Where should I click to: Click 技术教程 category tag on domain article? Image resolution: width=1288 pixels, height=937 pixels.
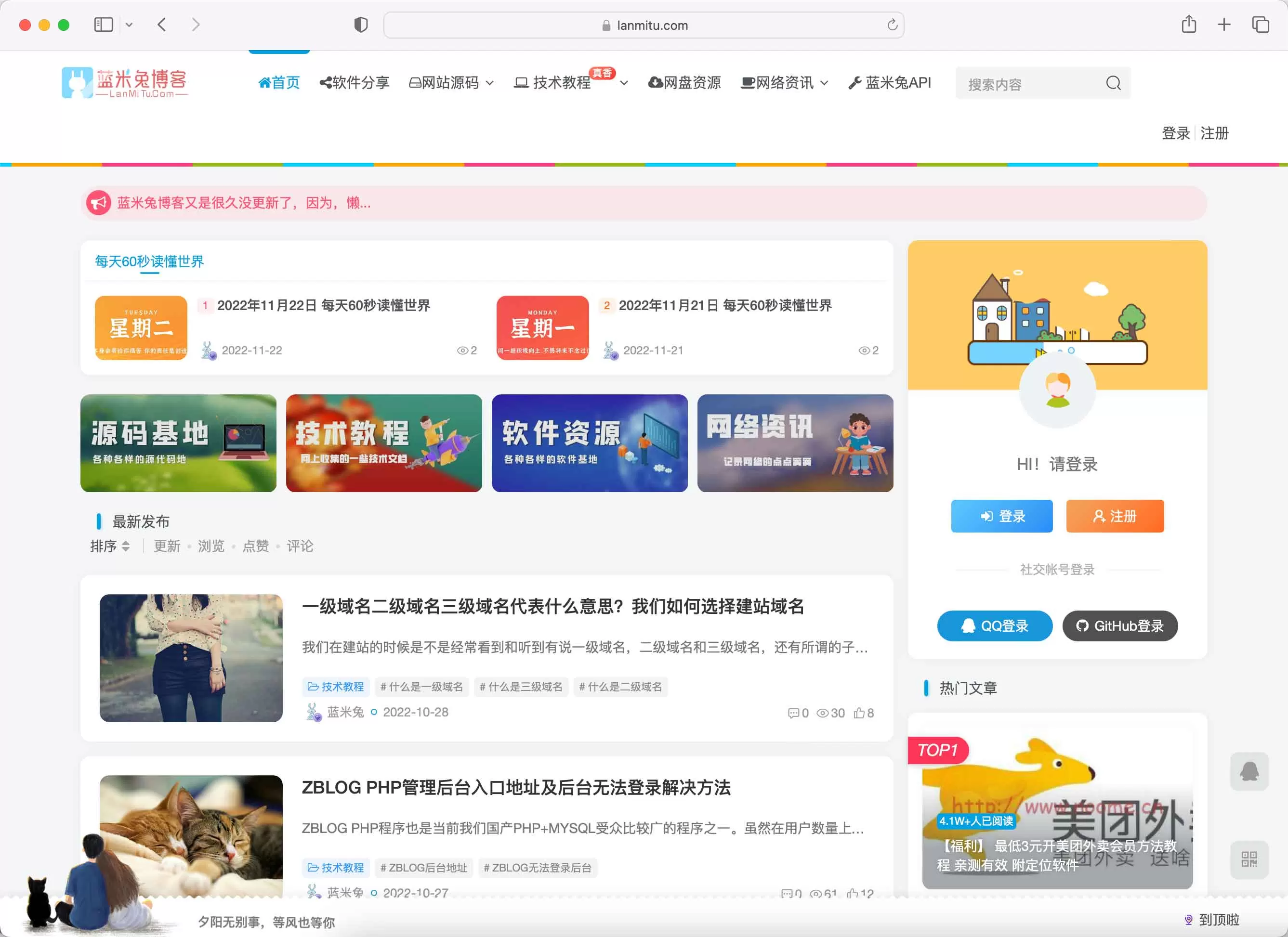(336, 687)
